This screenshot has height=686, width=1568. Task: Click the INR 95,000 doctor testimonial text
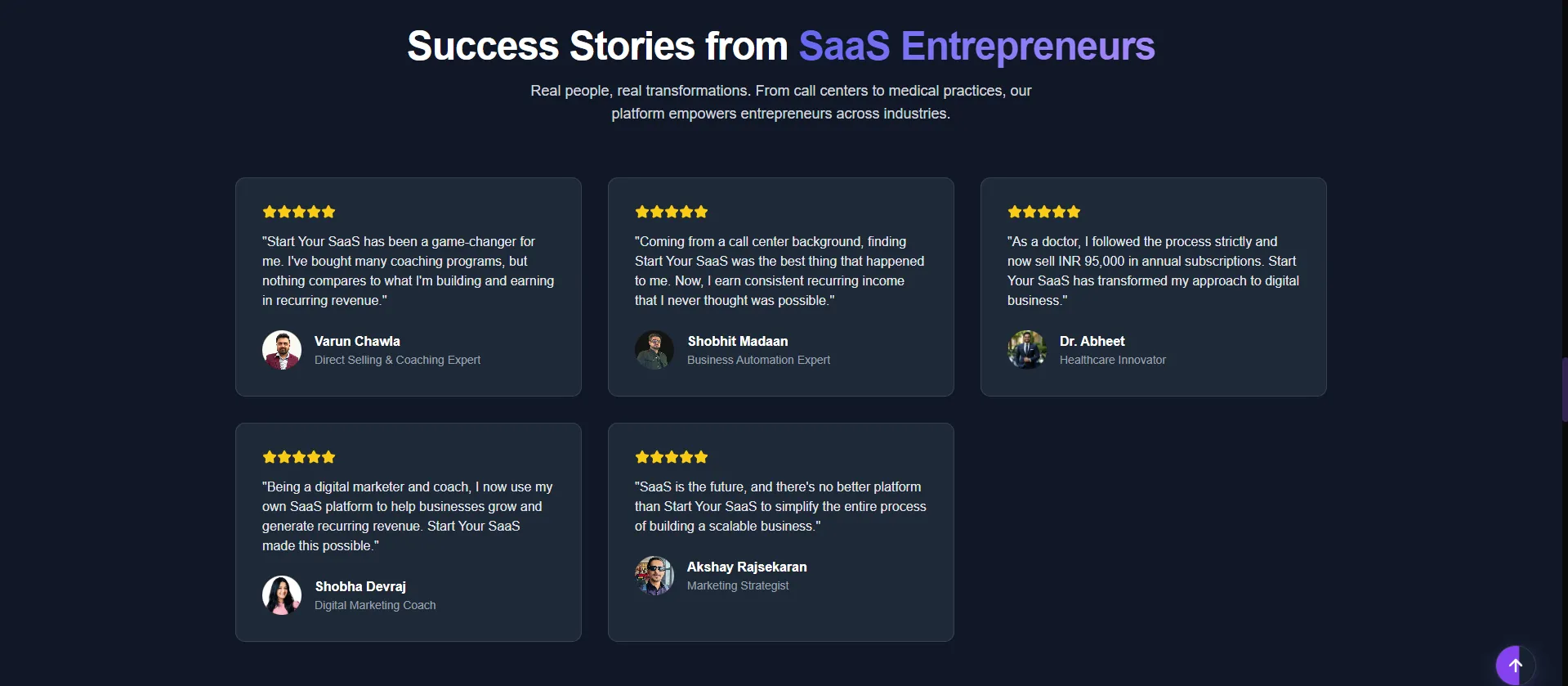(x=1152, y=271)
